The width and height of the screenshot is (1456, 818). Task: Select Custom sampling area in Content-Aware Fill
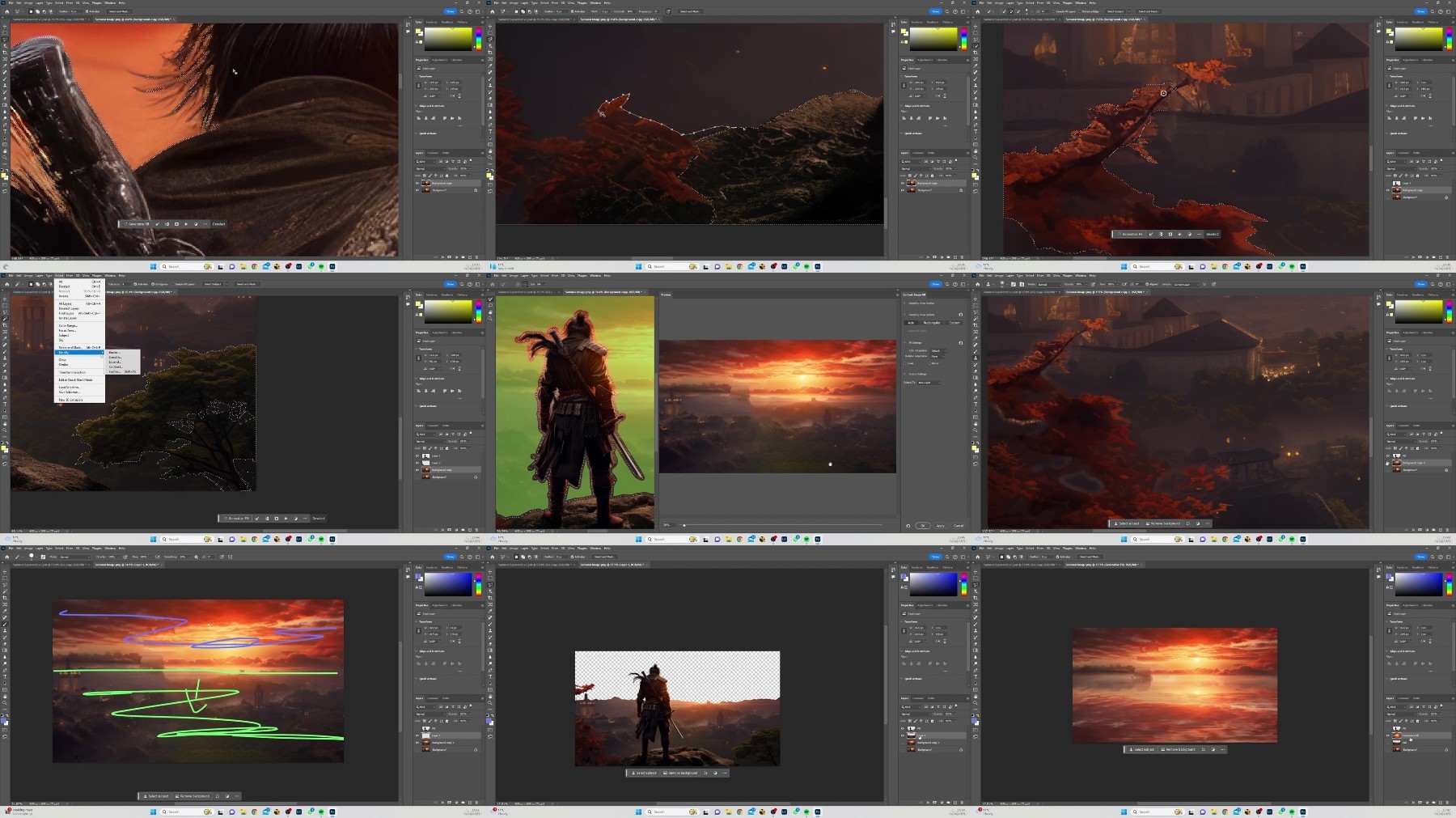point(954,323)
